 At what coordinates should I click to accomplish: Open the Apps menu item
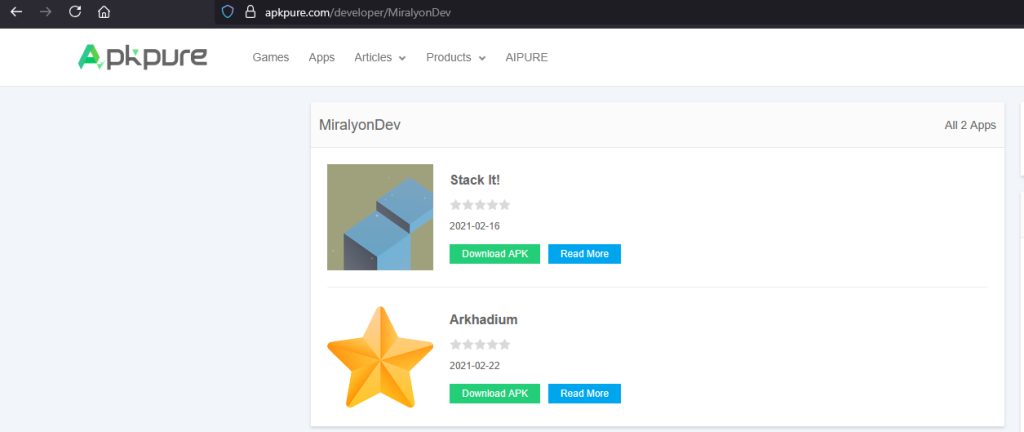pyautogui.click(x=322, y=58)
